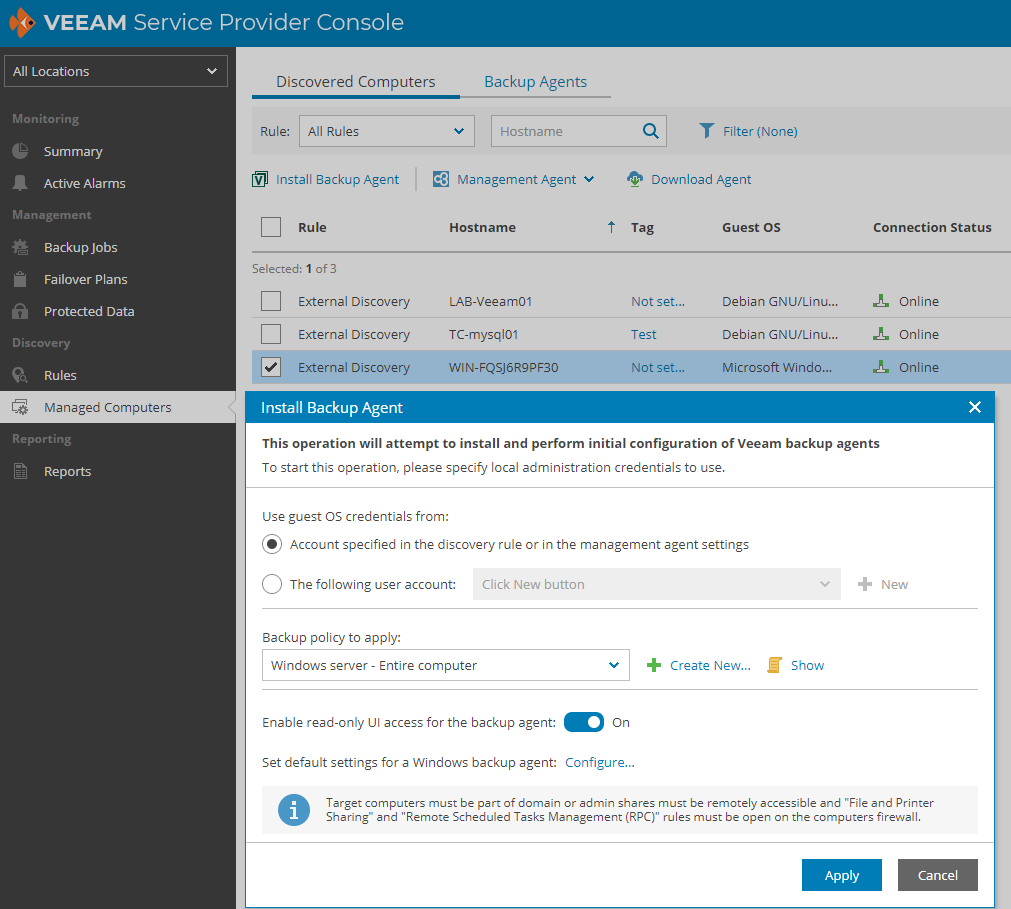
Task: Click the TC-mysql01 online status icon
Action: (x=881, y=334)
